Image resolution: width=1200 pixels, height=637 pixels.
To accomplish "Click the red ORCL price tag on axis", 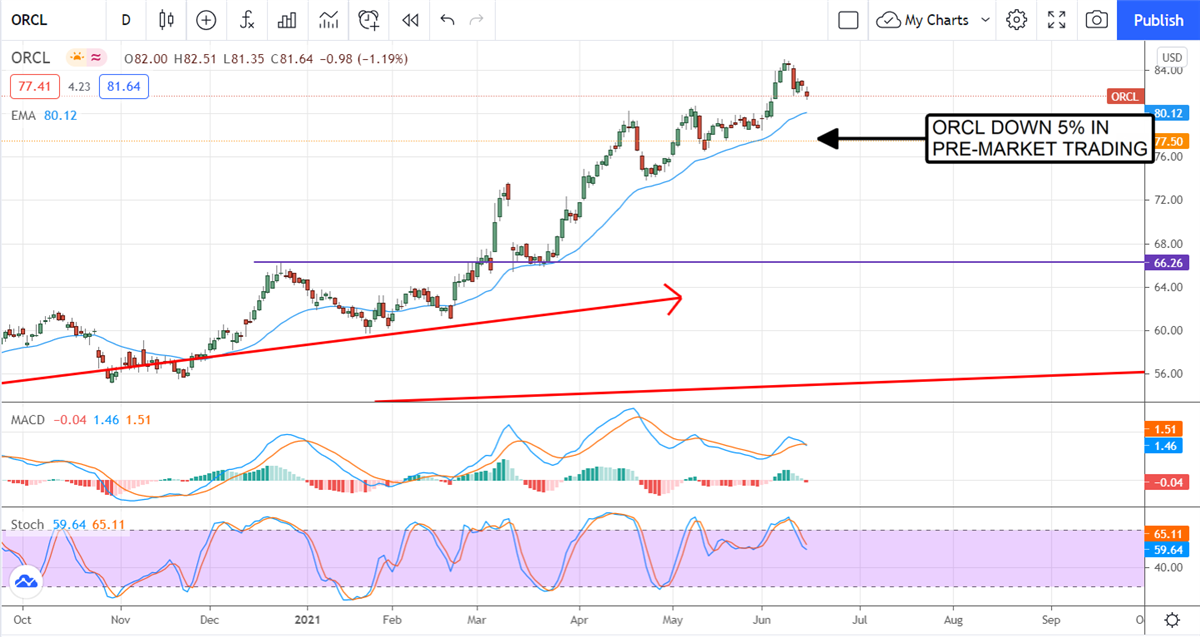I will click(x=1125, y=97).
